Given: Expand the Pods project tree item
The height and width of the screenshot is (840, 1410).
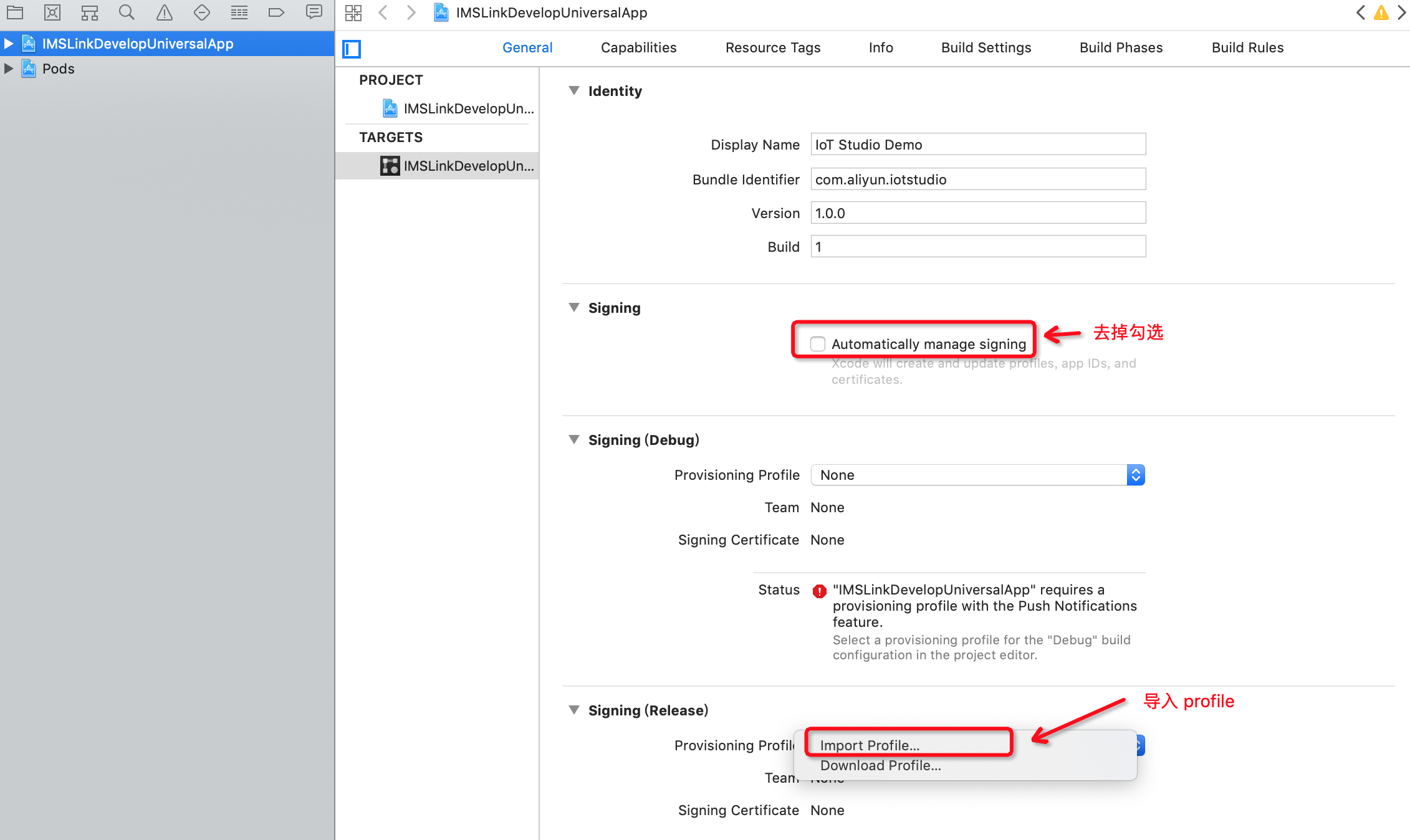Looking at the screenshot, I should coord(9,69).
